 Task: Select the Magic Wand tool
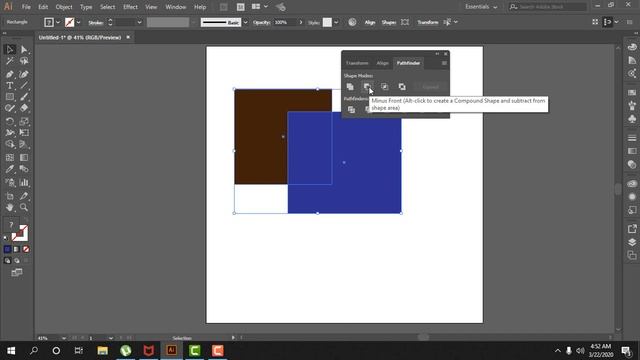10,61
